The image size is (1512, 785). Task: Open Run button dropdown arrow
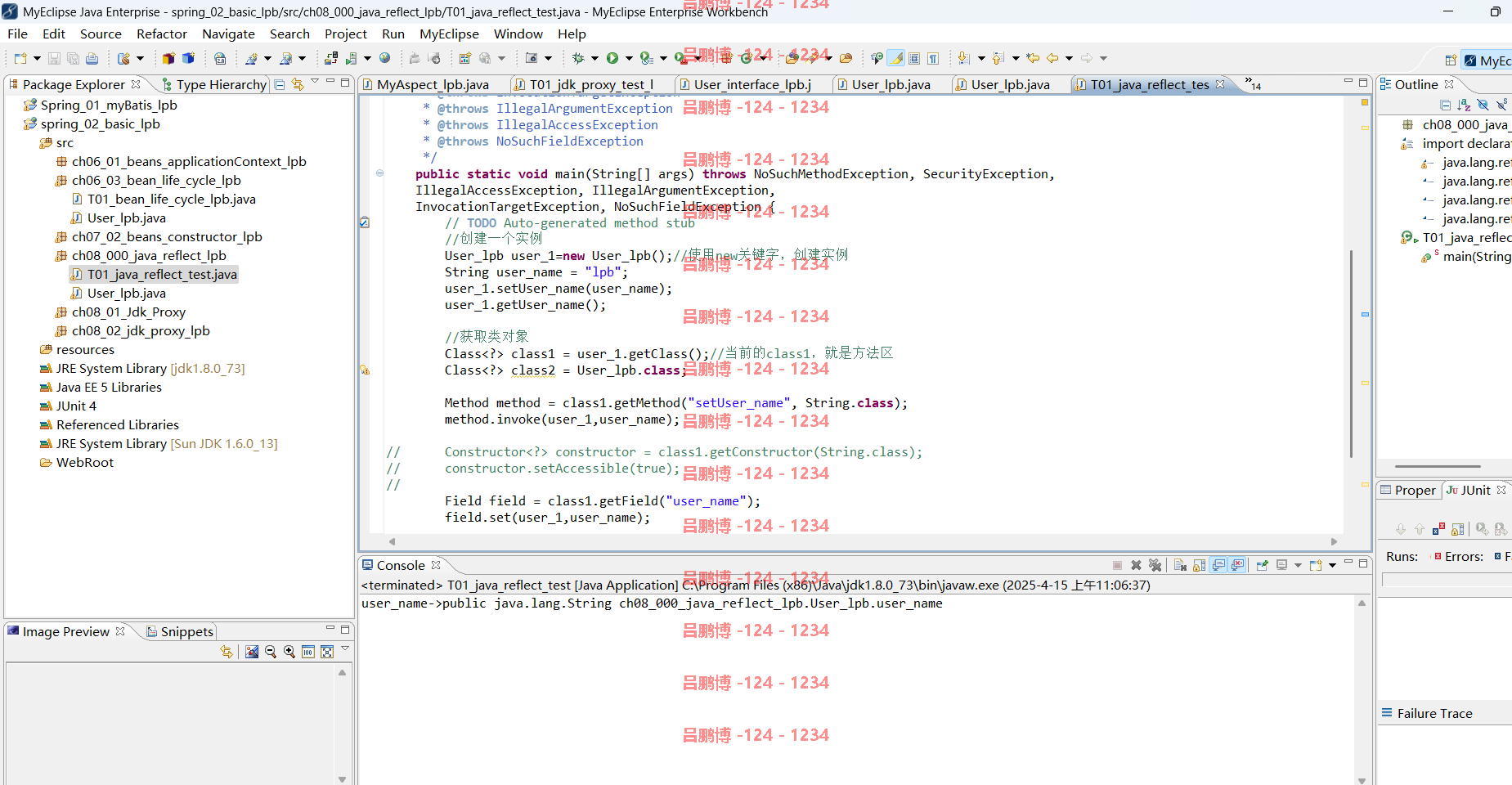[629, 58]
